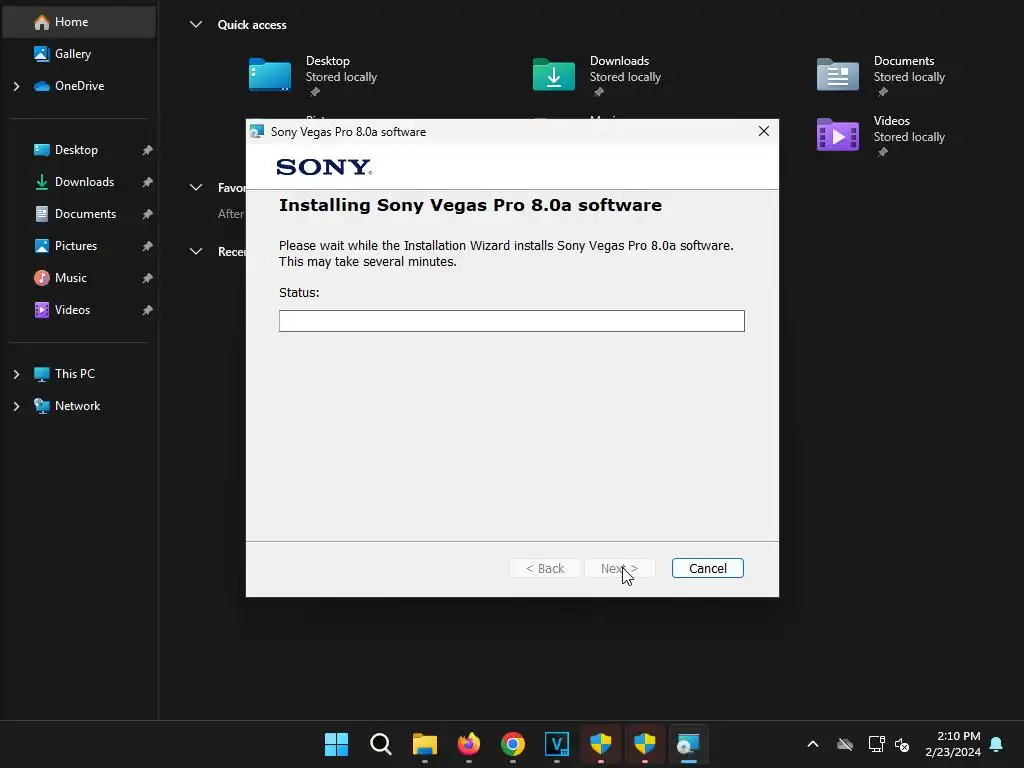
Task: Open the first shield icon on taskbar
Action: point(600,744)
